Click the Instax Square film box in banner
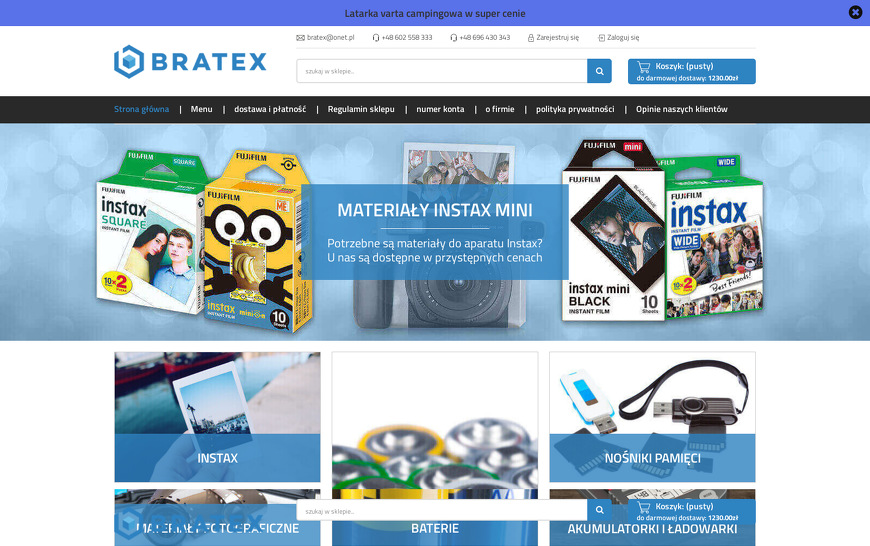Image resolution: width=870 pixels, height=546 pixels. click(x=151, y=233)
